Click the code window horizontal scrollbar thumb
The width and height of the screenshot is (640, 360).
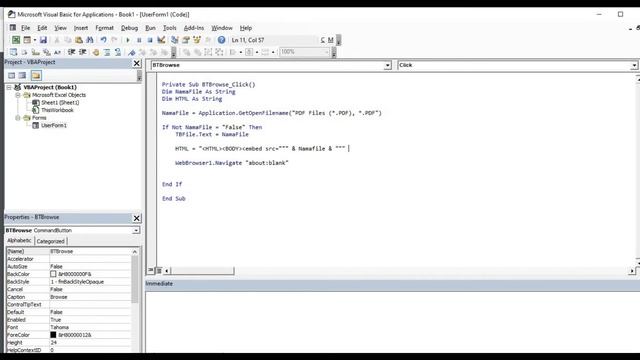202,271
